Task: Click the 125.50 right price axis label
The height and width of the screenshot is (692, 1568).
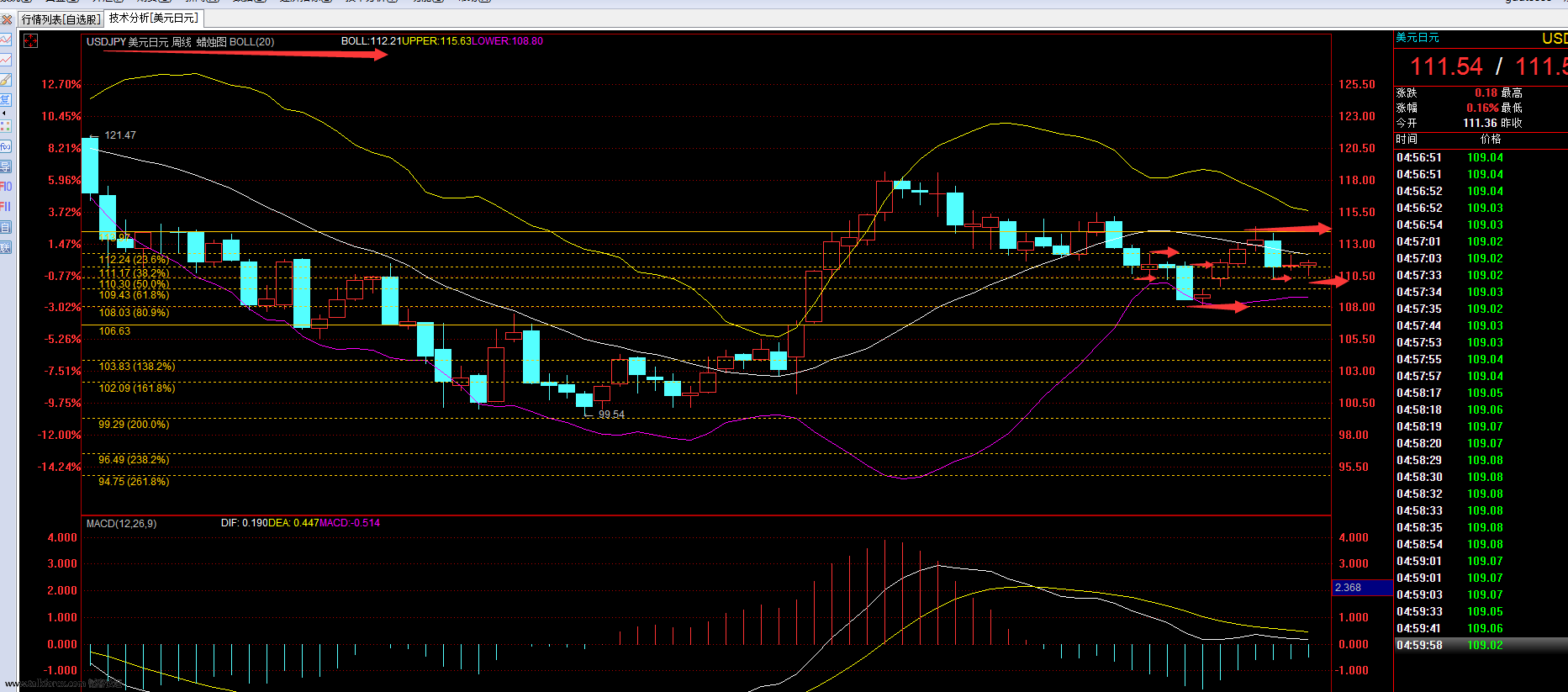Action: coord(1357,85)
